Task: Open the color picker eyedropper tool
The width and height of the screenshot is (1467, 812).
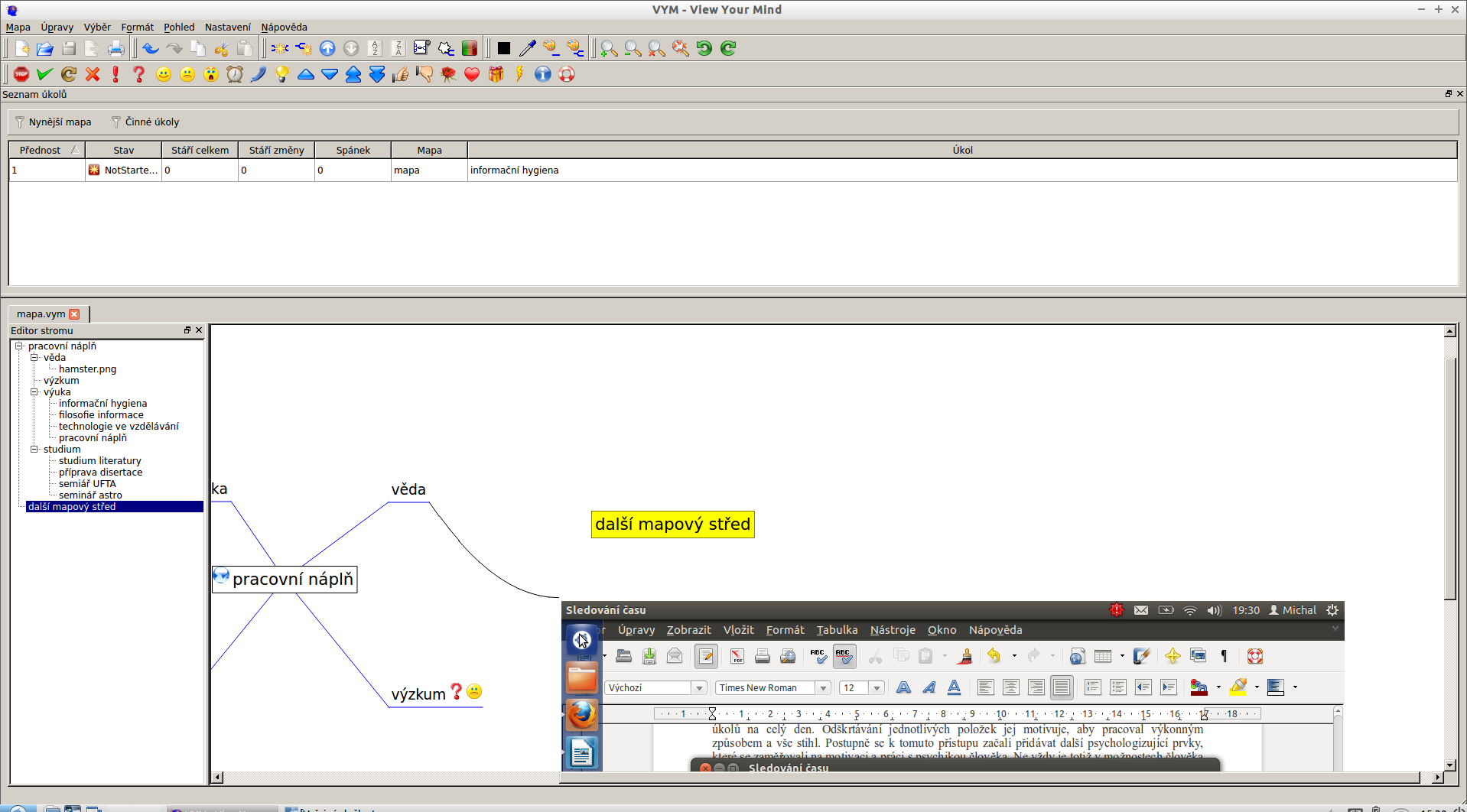Action: coord(527,48)
